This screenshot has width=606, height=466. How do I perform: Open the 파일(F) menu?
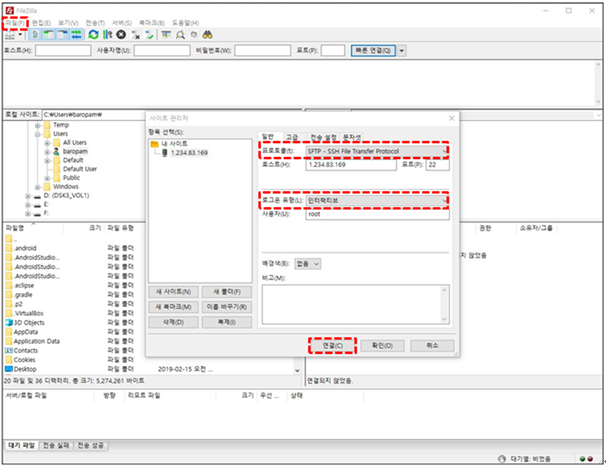click(x=15, y=23)
